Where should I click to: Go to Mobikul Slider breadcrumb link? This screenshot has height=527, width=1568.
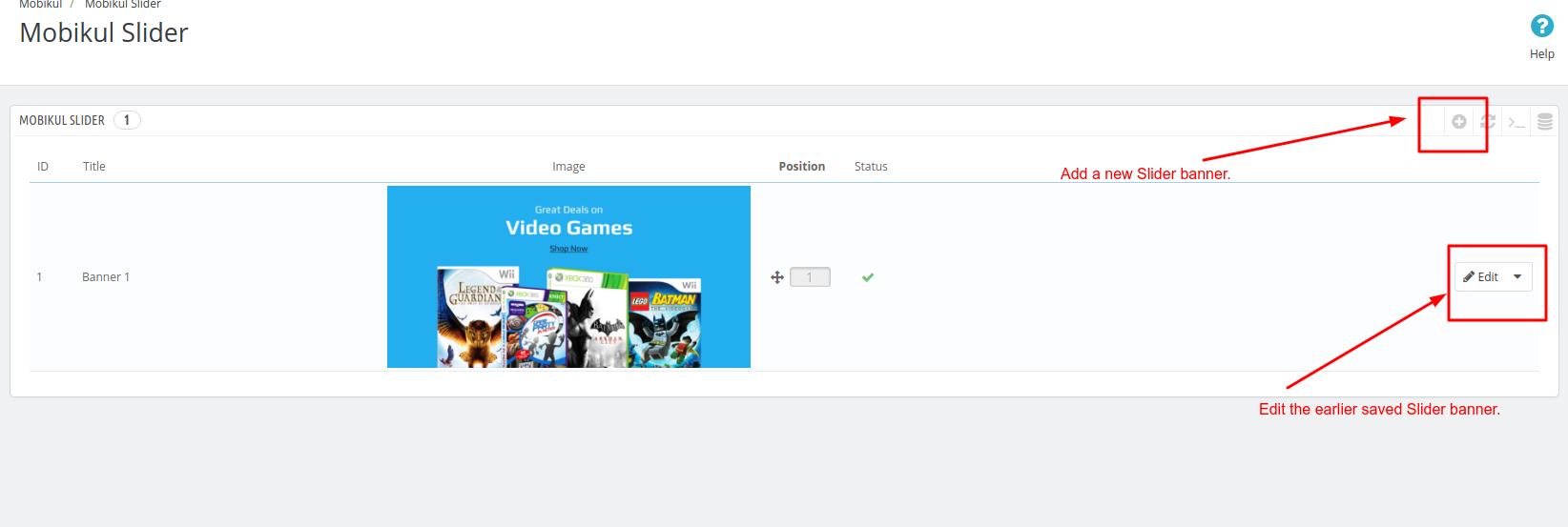[x=123, y=4]
